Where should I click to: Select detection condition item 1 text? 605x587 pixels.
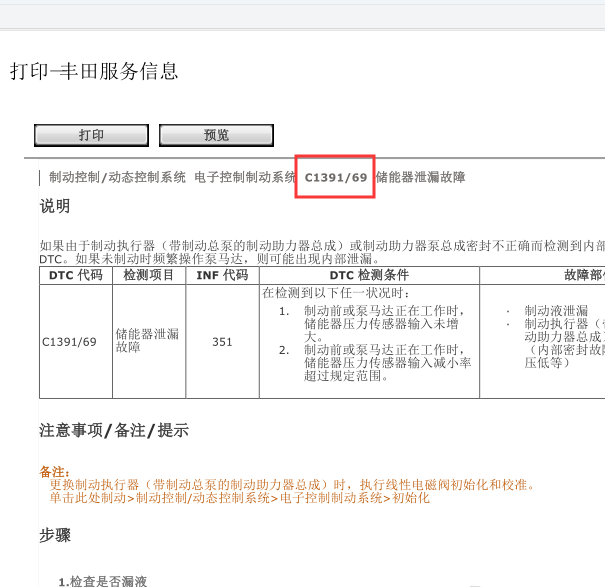click(x=384, y=324)
